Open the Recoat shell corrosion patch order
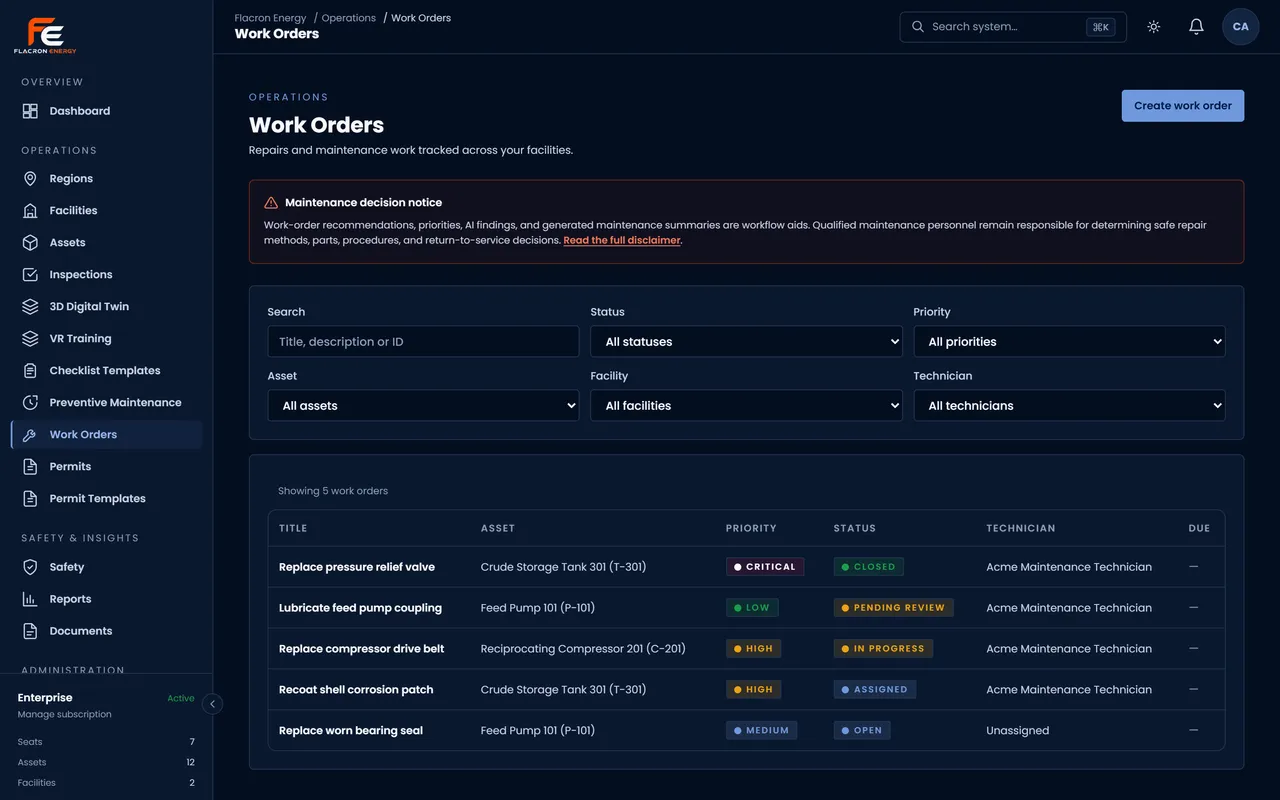Screen dimensions: 1280x800 point(356,690)
